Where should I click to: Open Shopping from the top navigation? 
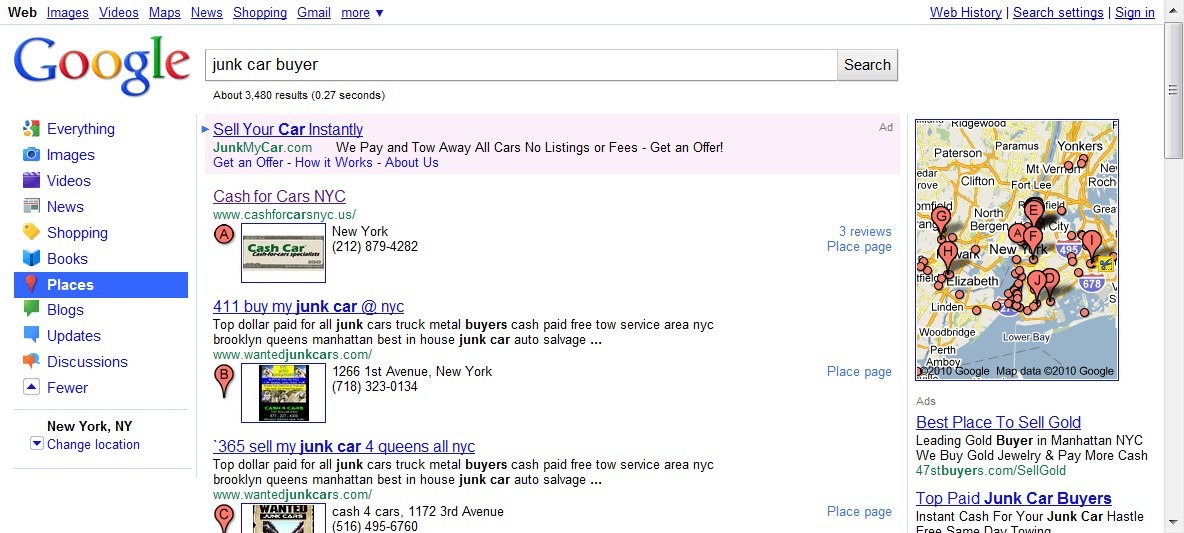pos(260,13)
